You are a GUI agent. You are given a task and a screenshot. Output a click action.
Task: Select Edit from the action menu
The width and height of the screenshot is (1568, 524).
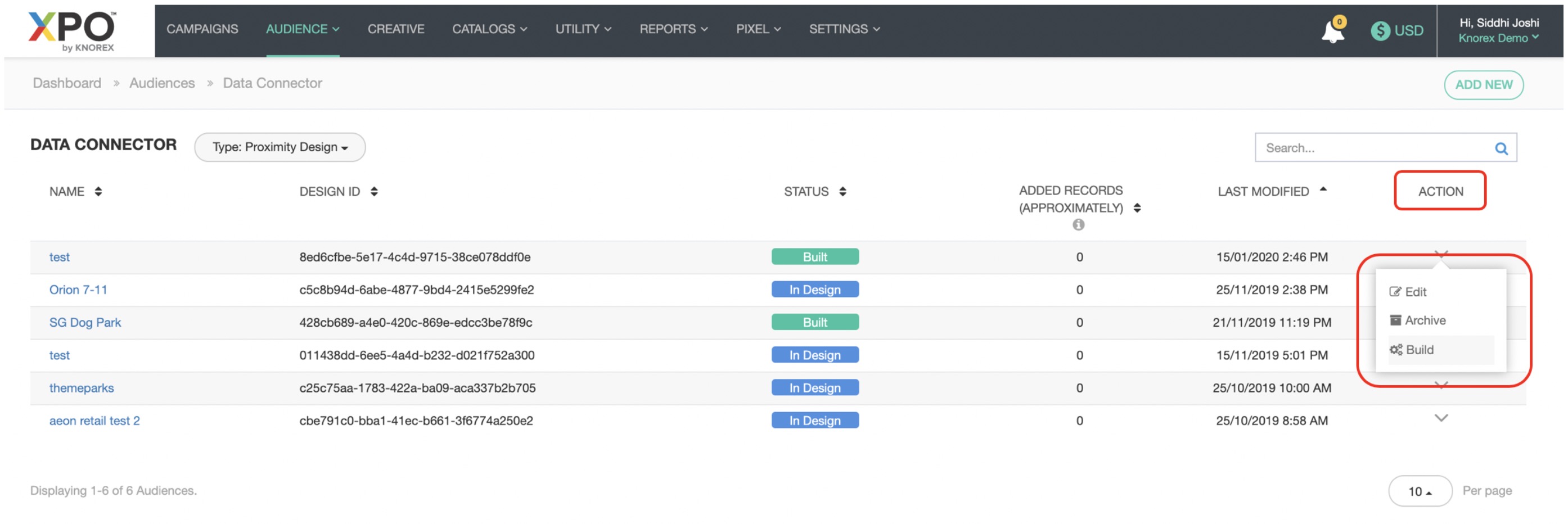coord(1415,292)
